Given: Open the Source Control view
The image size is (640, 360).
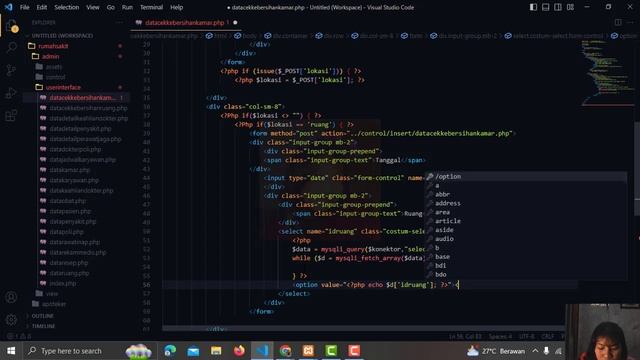Looking at the screenshot, I should pos(11,70).
